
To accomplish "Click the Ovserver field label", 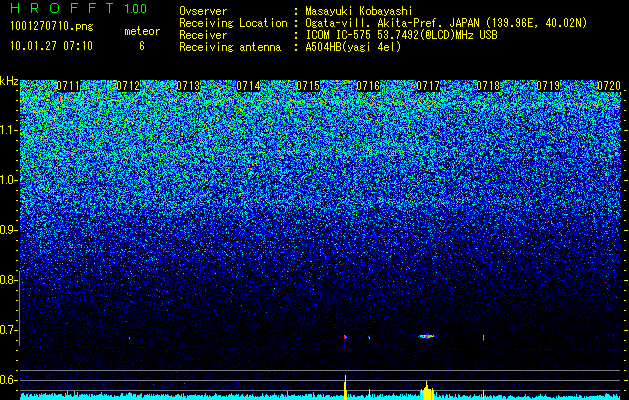I will coord(203,11).
